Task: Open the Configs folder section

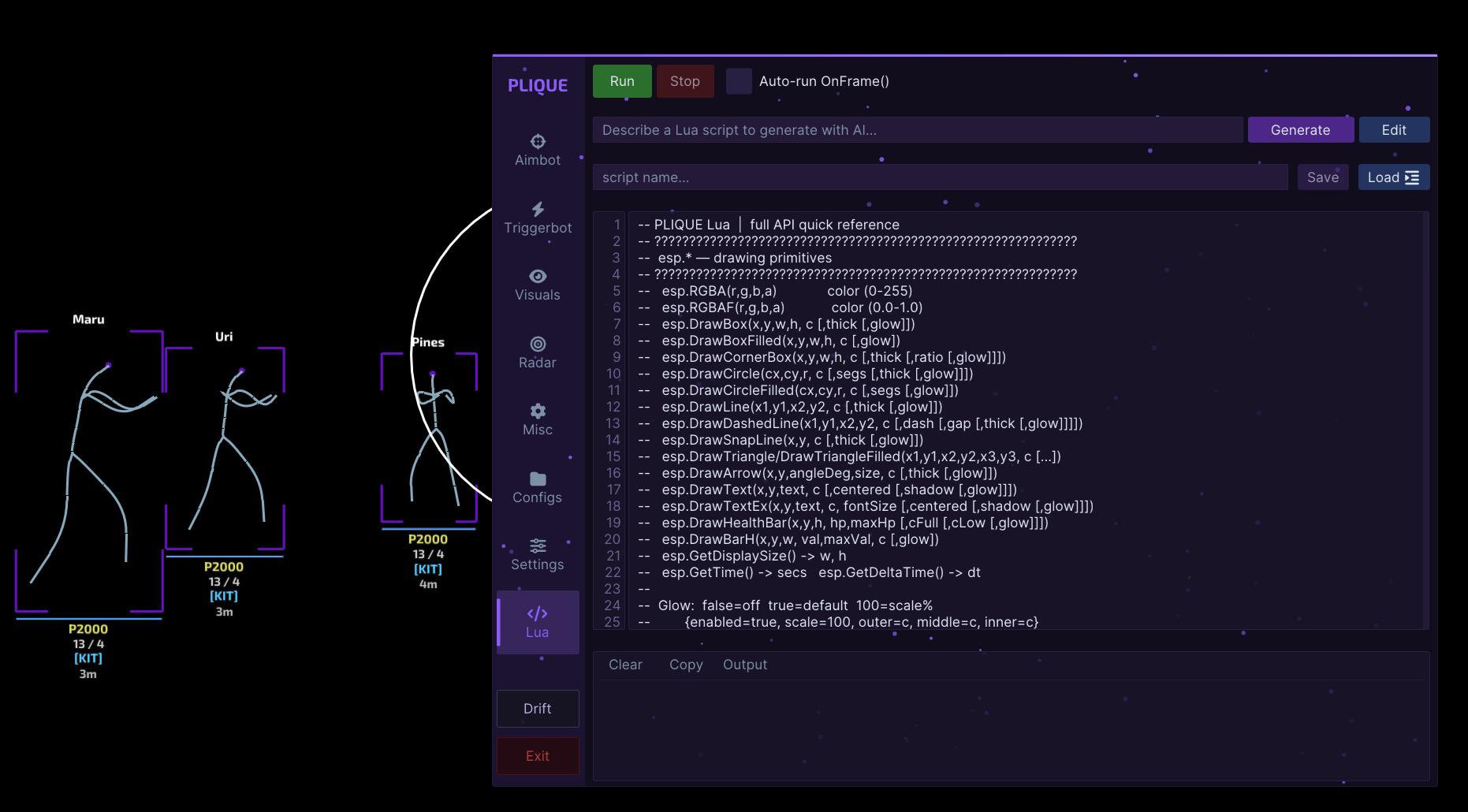Action: click(x=538, y=487)
